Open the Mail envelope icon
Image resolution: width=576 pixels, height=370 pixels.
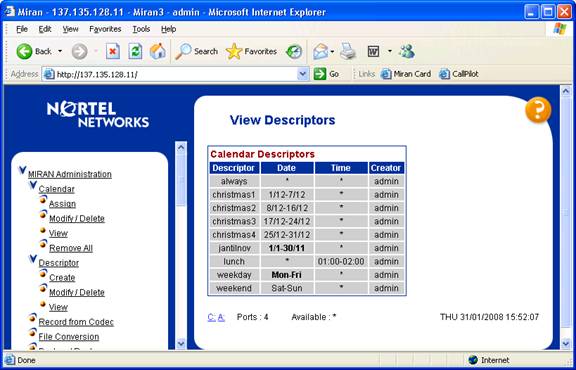tap(320, 51)
